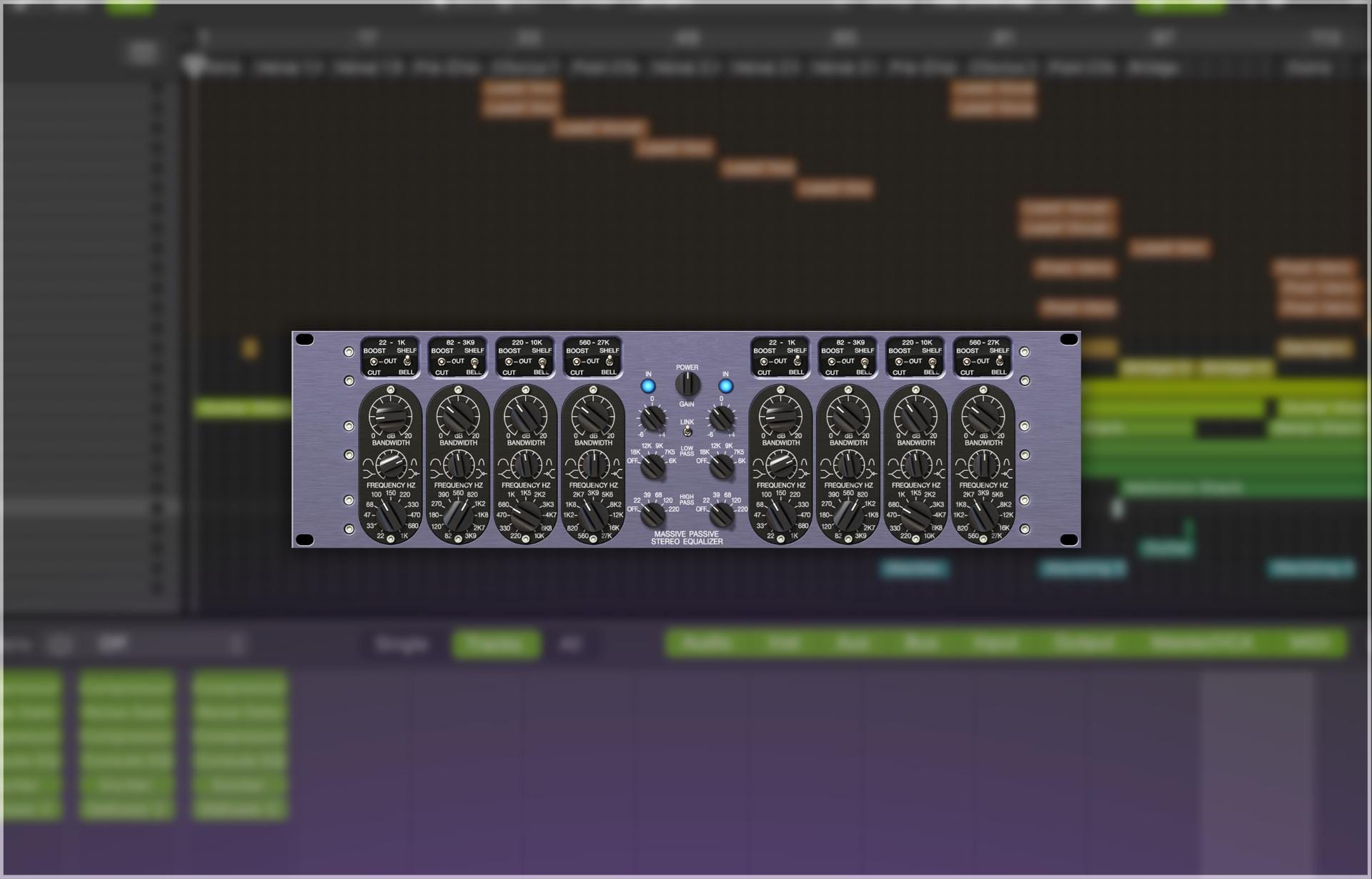Flip left 22-1K band Boost/Out/Cut switch
The image size is (1372, 879).
tap(374, 362)
